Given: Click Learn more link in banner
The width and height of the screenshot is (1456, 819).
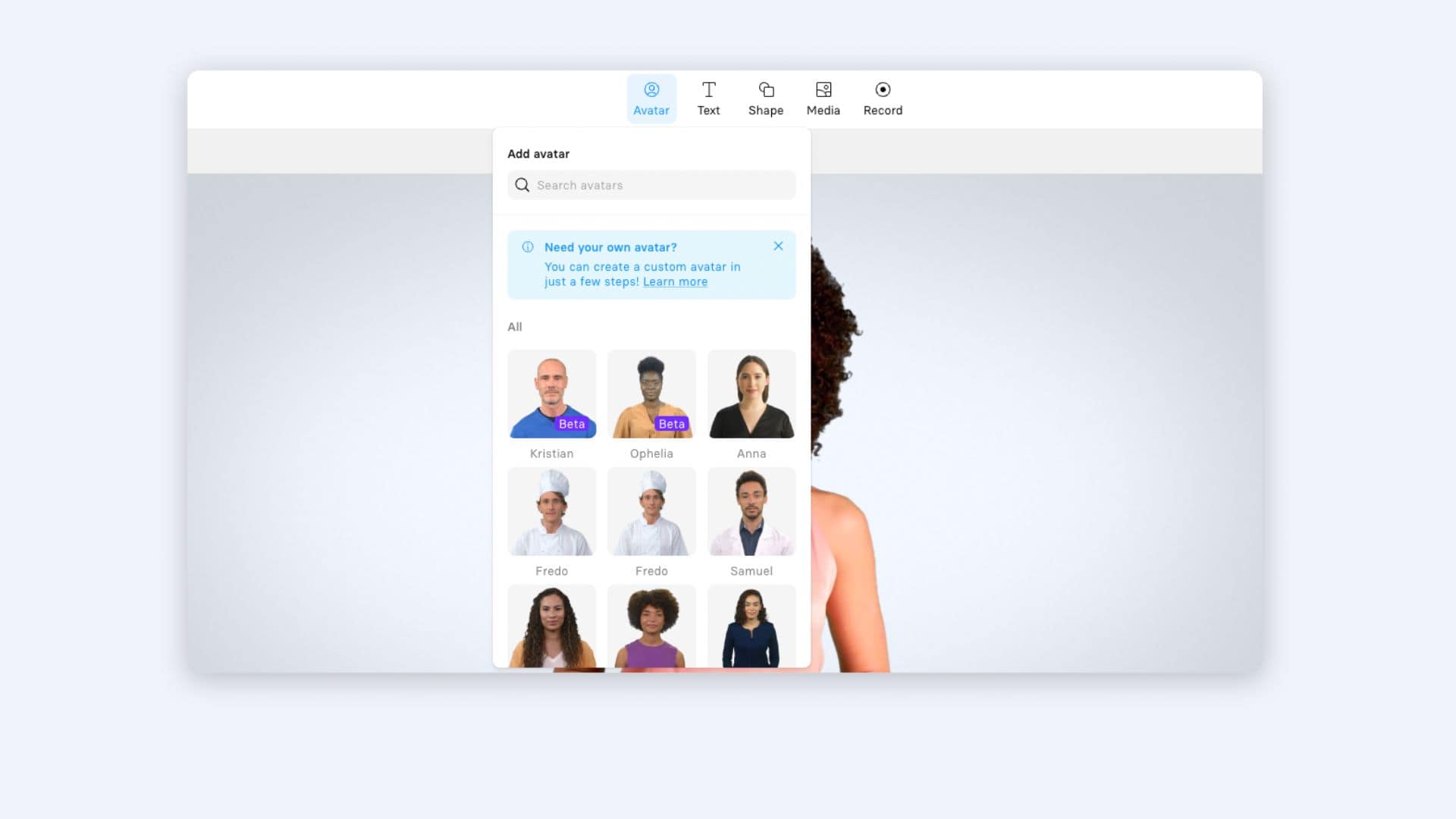Looking at the screenshot, I should [675, 281].
